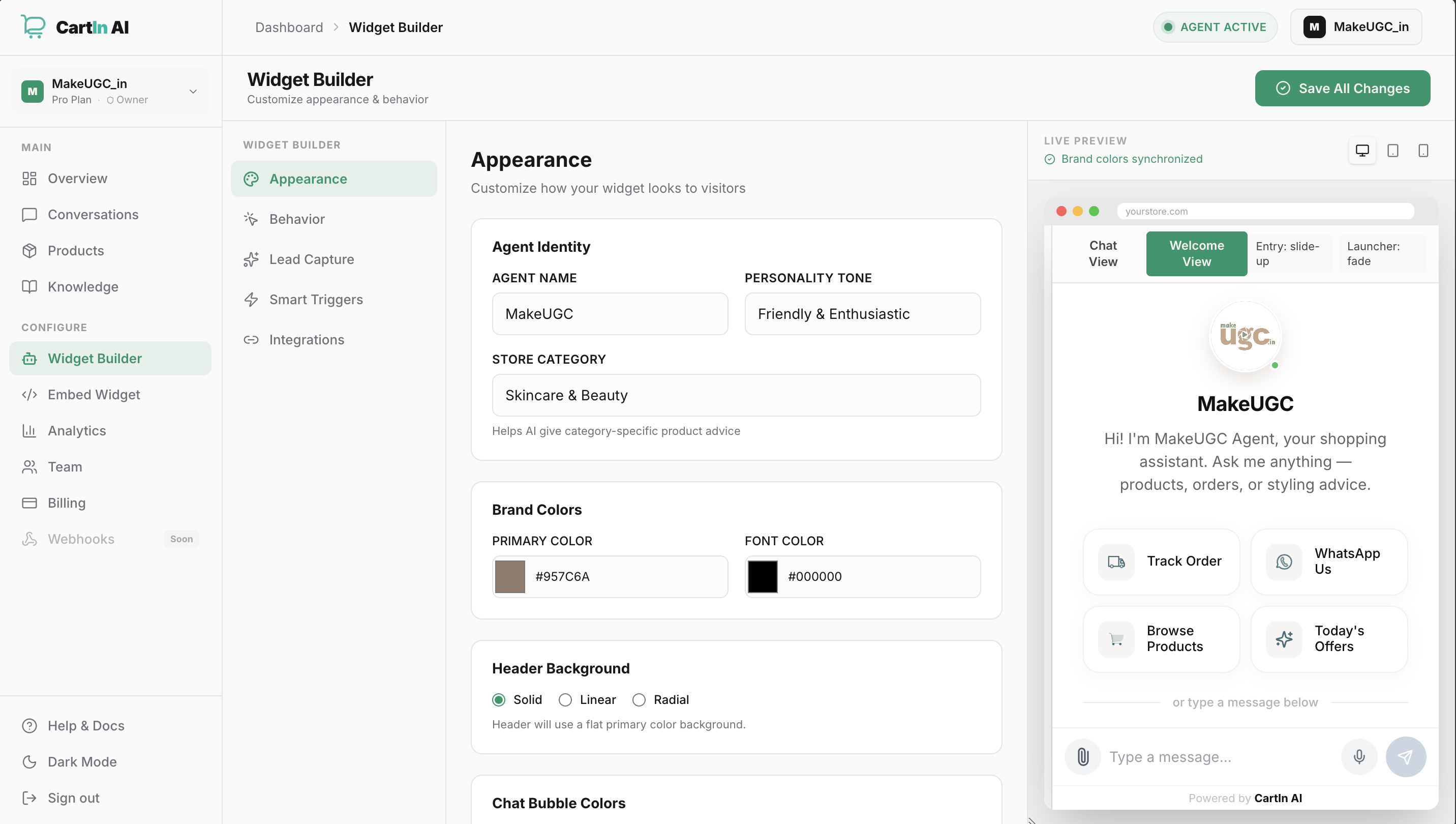Click the Type a message input
This screenshot has height=824, width=1456.
click(x=1220, y=757)
